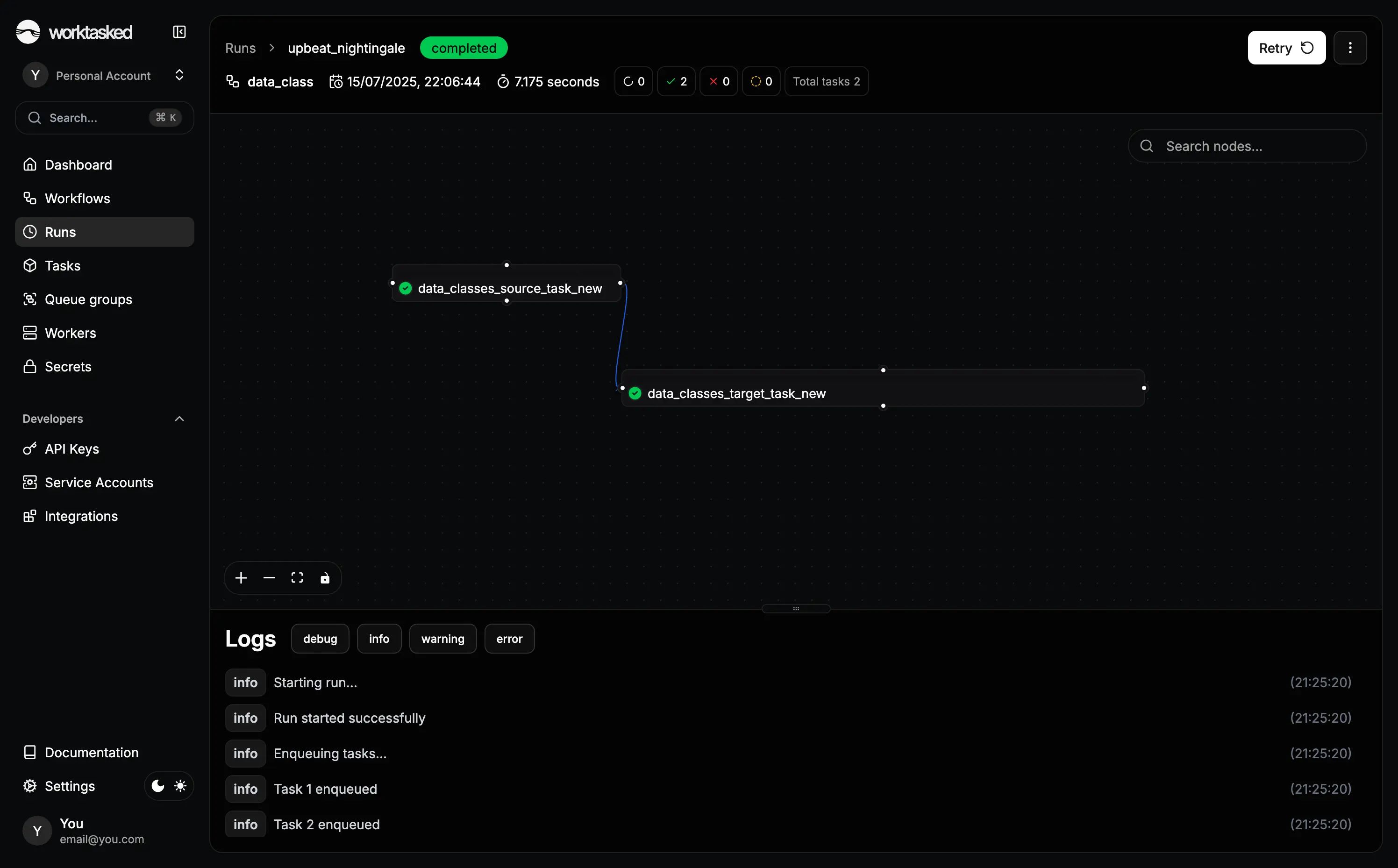The width and height of the screenshot is (1398, 868).
Task: Zoom out the graph canvas
Action: [x=269, y=577]
